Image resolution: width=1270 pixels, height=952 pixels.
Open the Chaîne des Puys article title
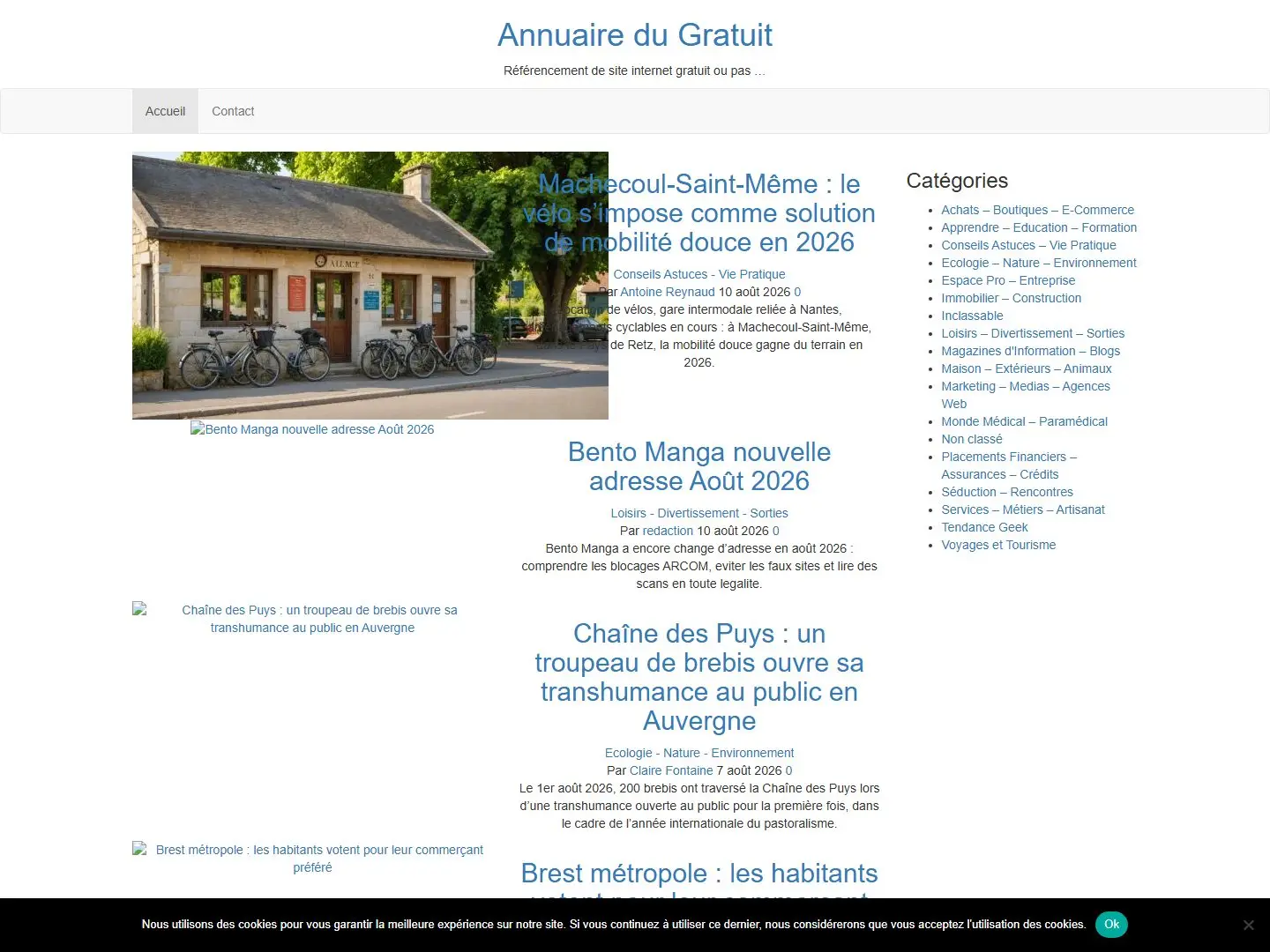699,677
